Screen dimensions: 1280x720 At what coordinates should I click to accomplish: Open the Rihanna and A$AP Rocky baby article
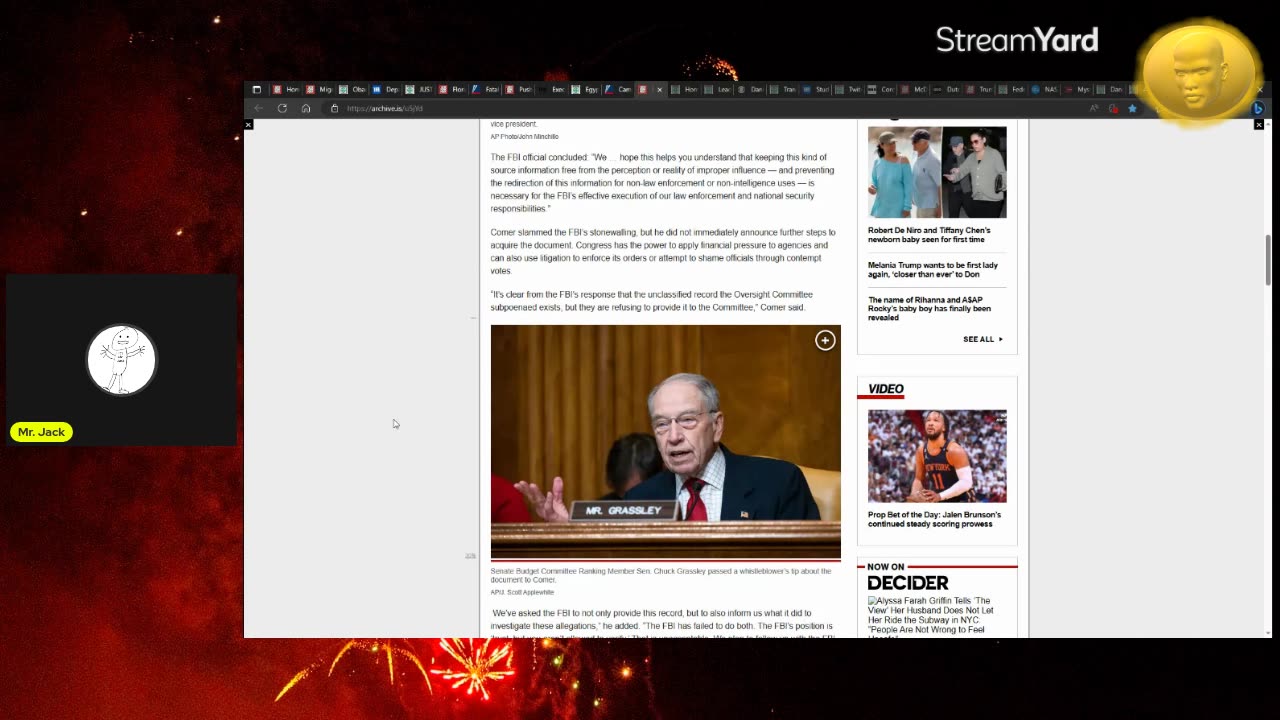click(929, 308)
